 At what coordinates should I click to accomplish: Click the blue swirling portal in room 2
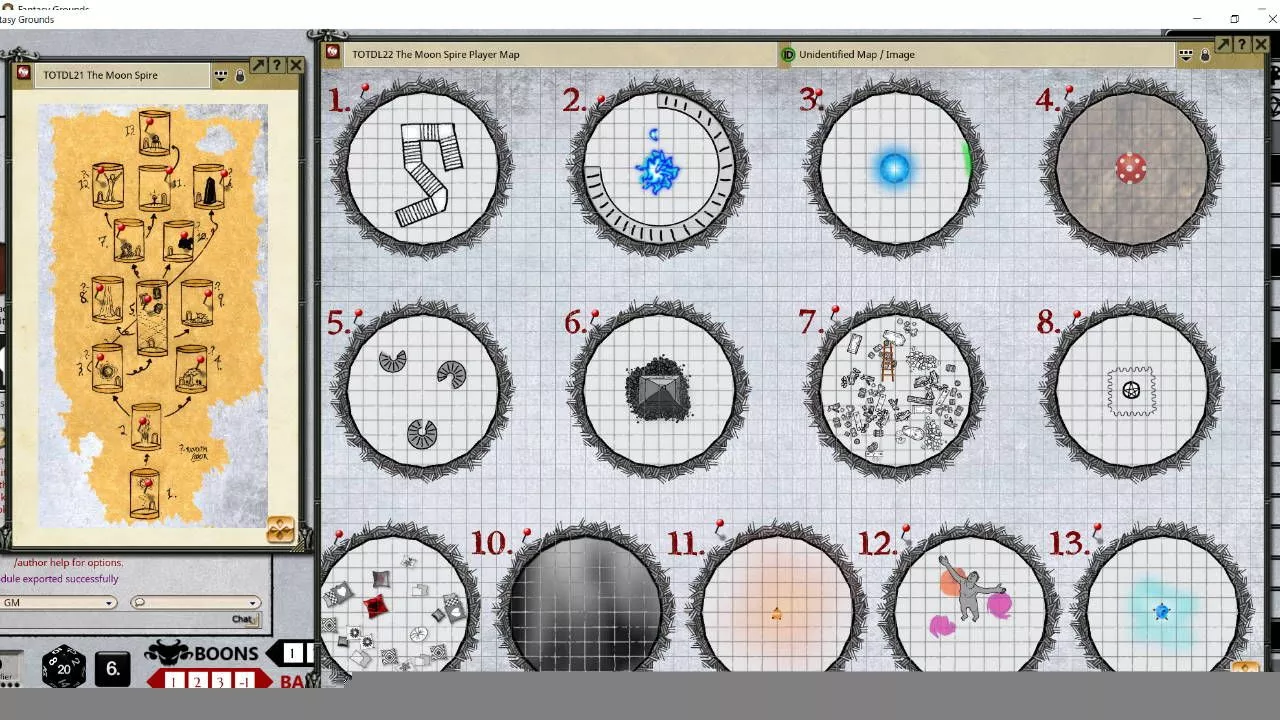(x=657, y=172)
